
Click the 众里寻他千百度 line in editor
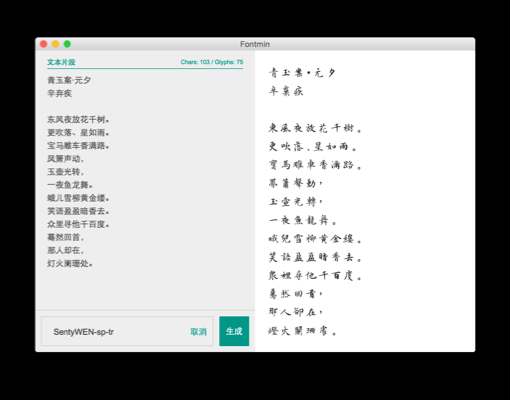click(x=78, y=224)
